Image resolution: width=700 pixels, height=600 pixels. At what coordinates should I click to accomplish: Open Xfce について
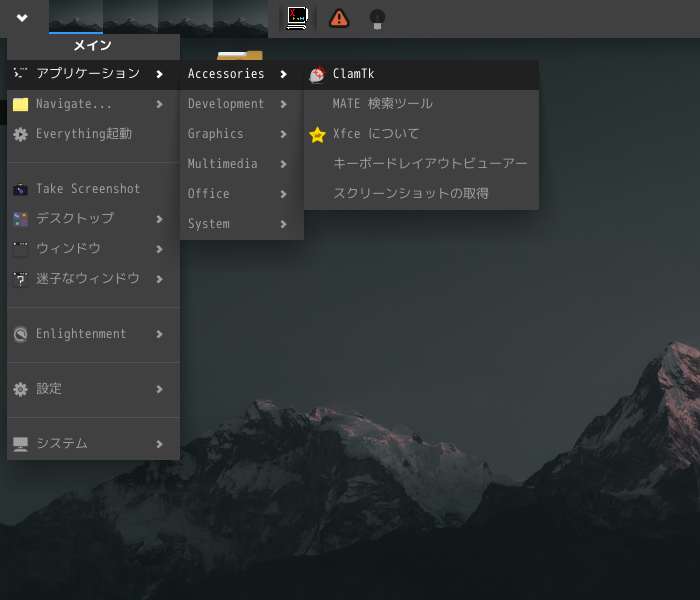click(421, 134)
